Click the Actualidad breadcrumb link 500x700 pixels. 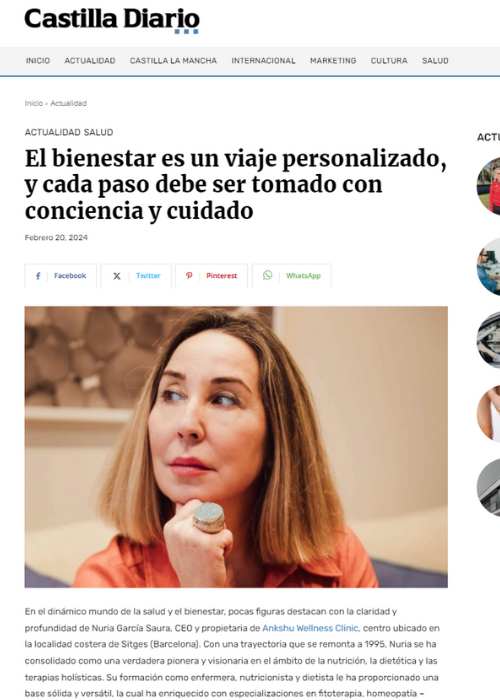coord(68,103)
